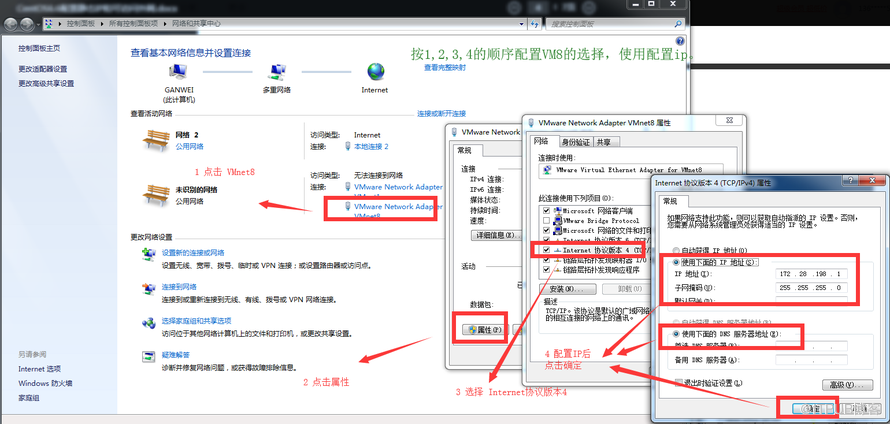Click adapter icon next to 本地连接 2
The height and width of the screenshot is (424, 890).
pyautogui.click(x=348, y=146)
